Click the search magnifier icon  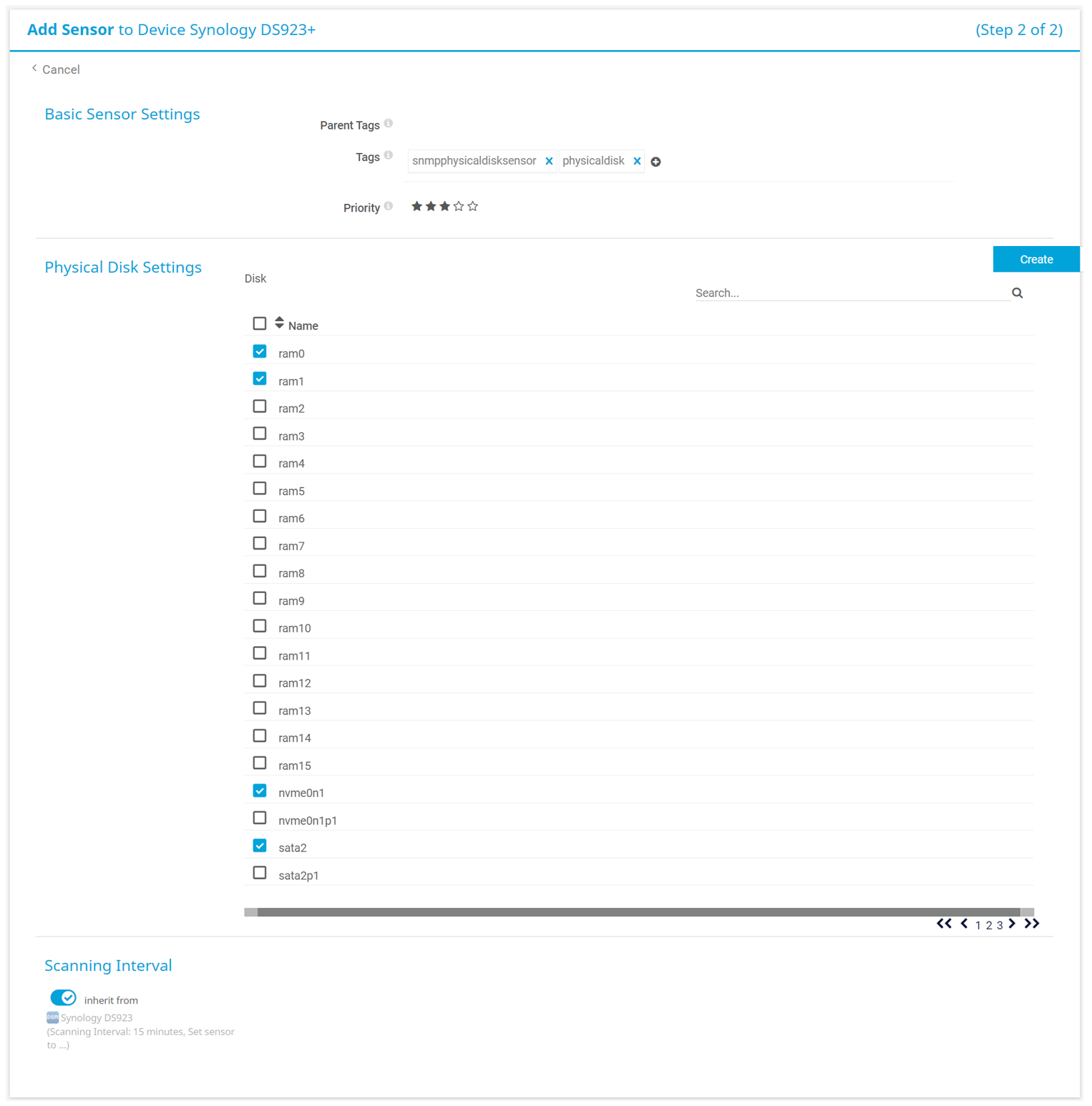tap(1017, 293)
